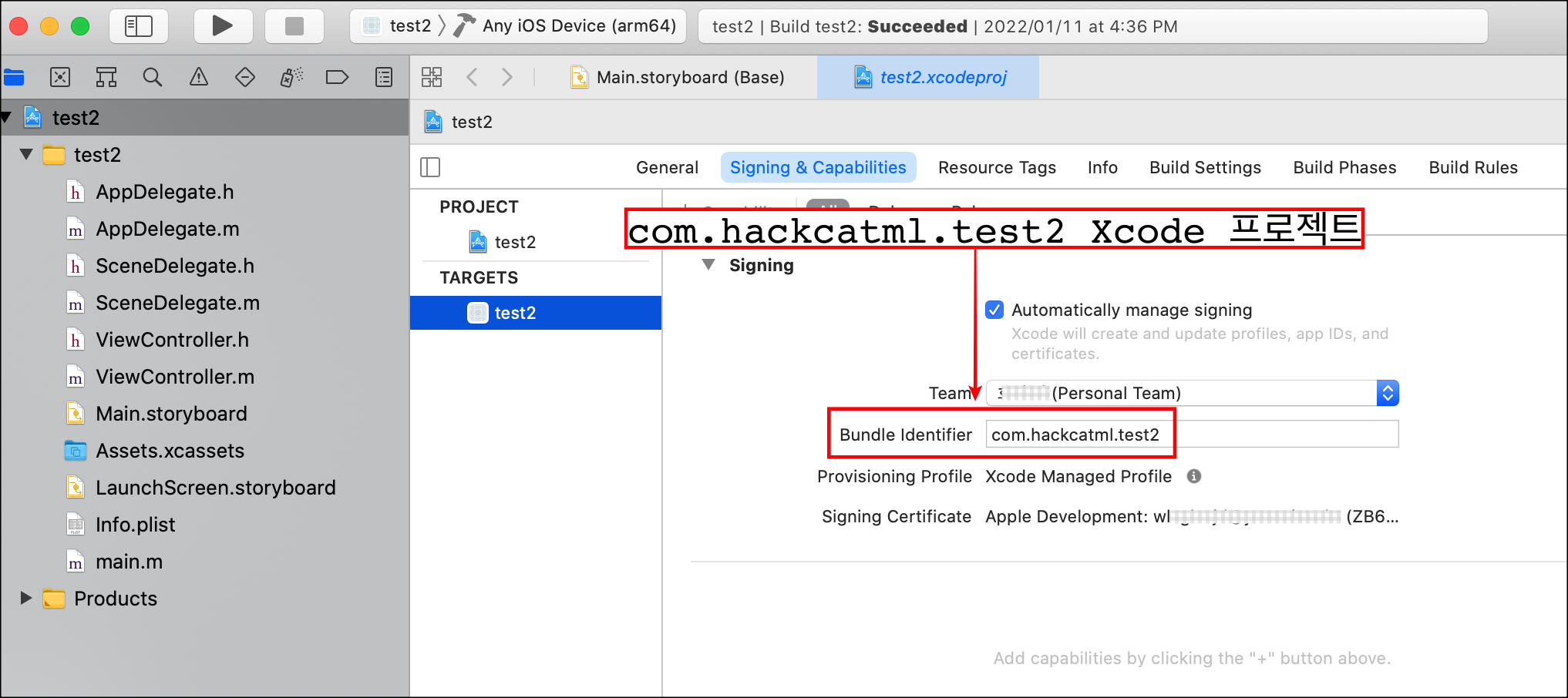Open the Breakpoint navigator
Screen dimensions: 1568x698
coord(338,77)
